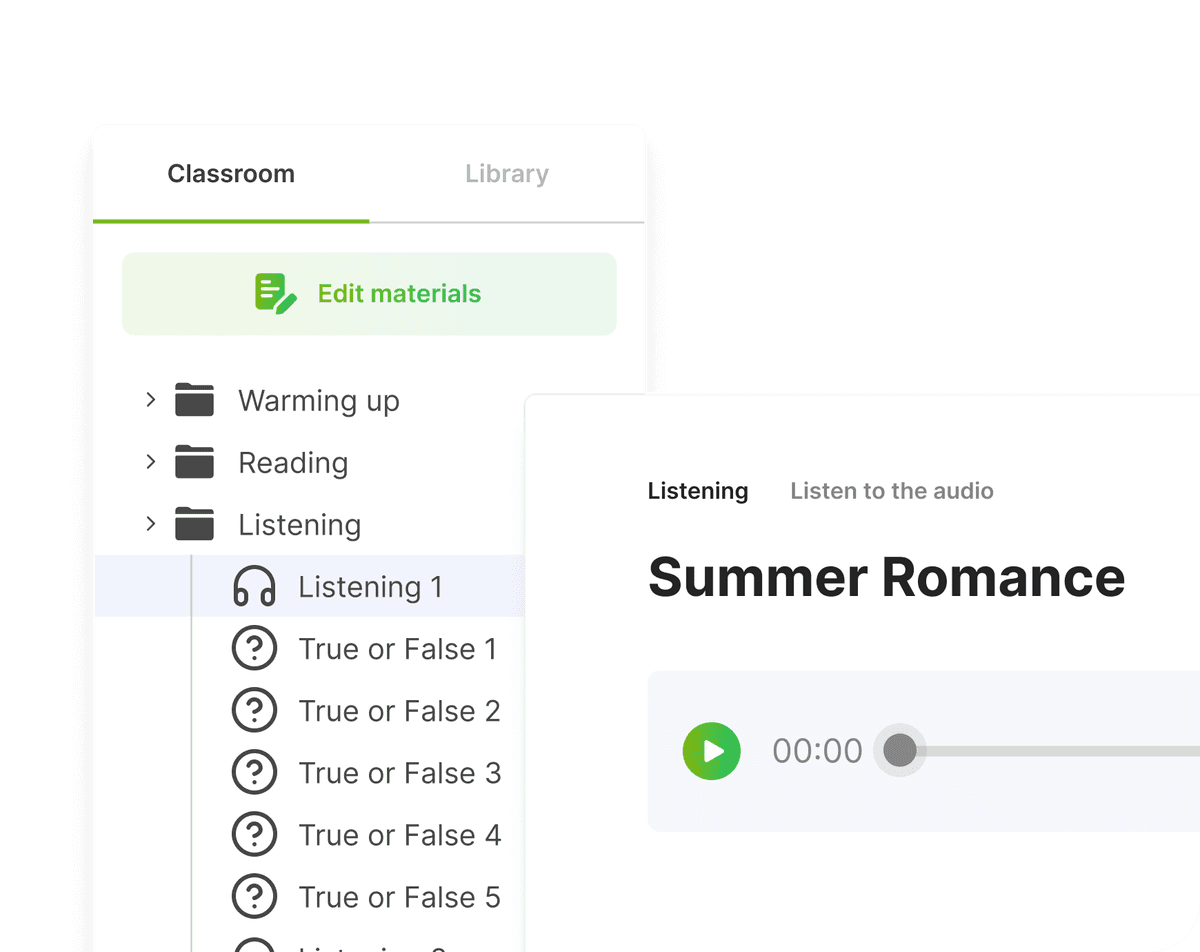
Task: Click the question mark icon for True or False 1
Action: [254, 649]
